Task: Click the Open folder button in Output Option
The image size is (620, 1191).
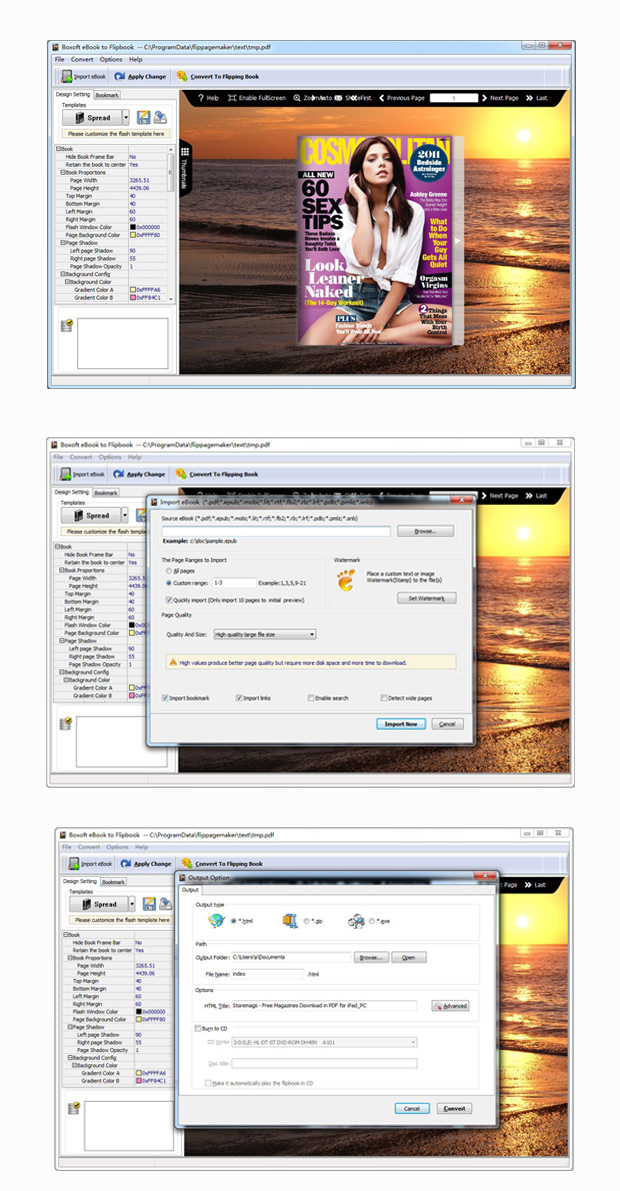Action: coord(409,958)
